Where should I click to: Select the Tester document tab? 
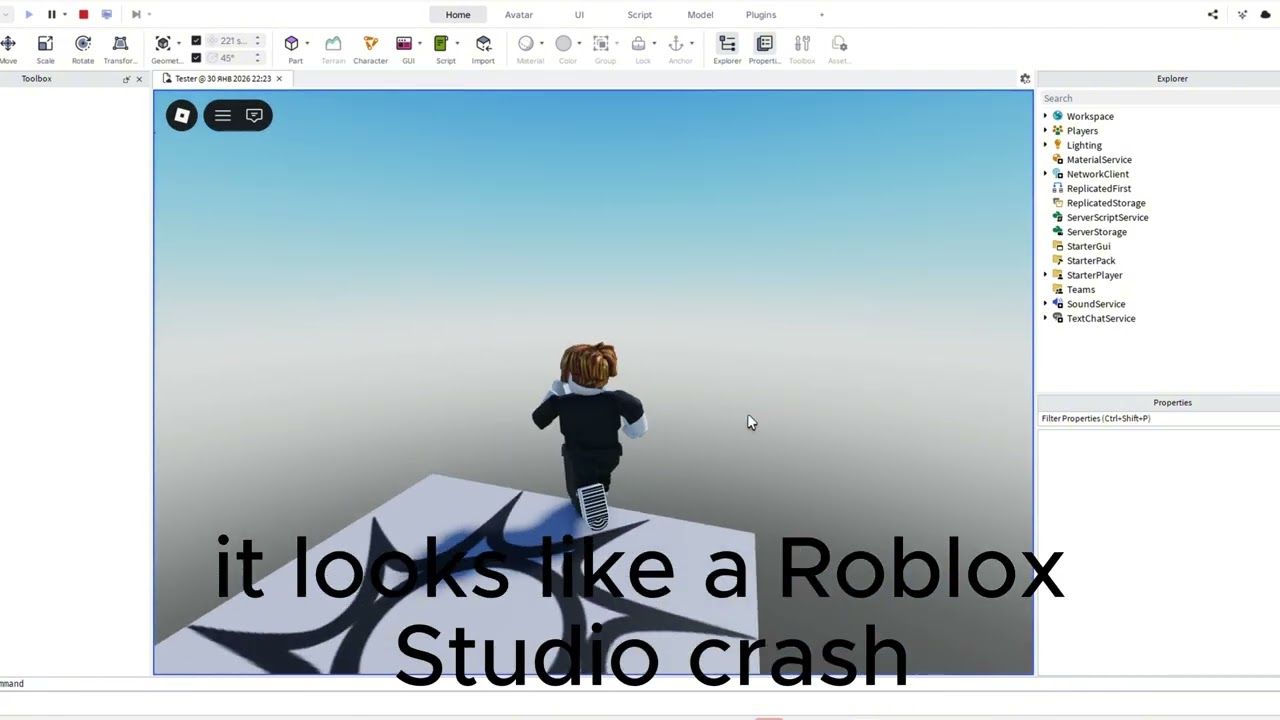pos(222,79)
